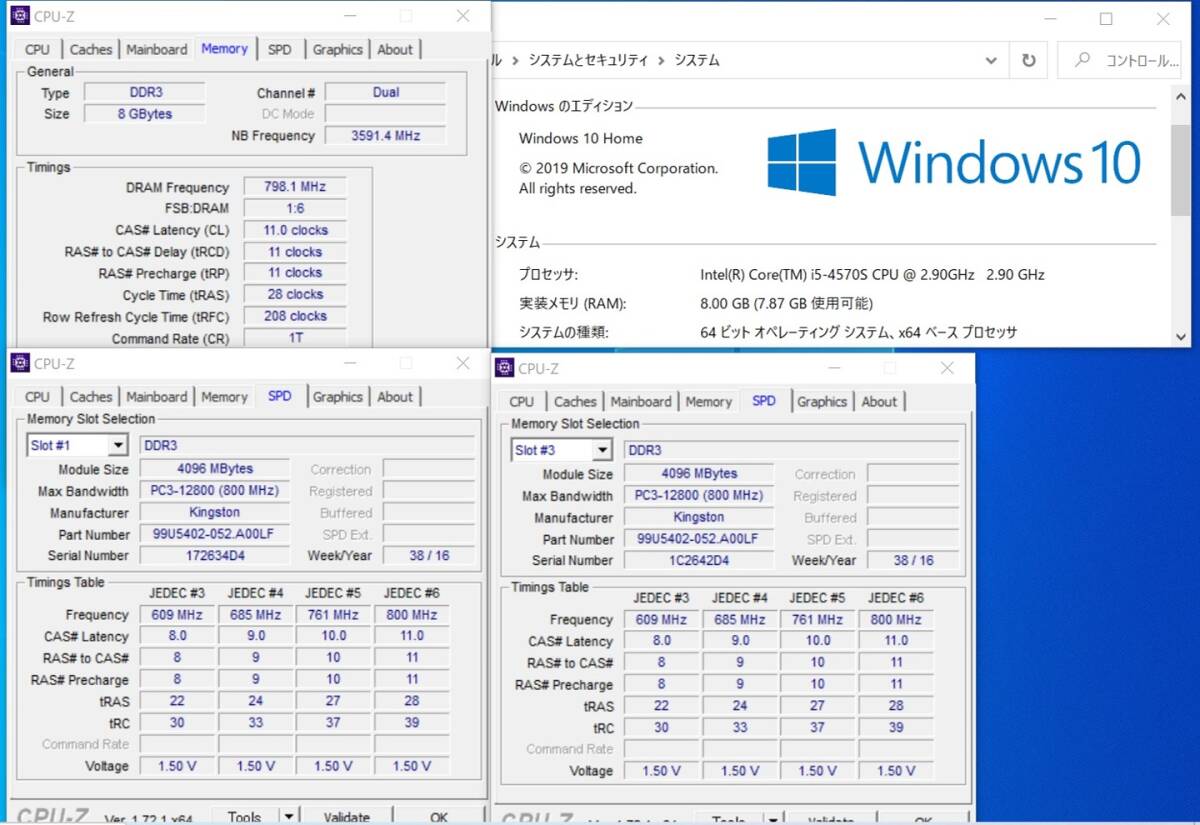Viewport: 1200px width, 825px height.
Task: Click システム breadcrumb in address bar
Action: click(x=697, y=61)
